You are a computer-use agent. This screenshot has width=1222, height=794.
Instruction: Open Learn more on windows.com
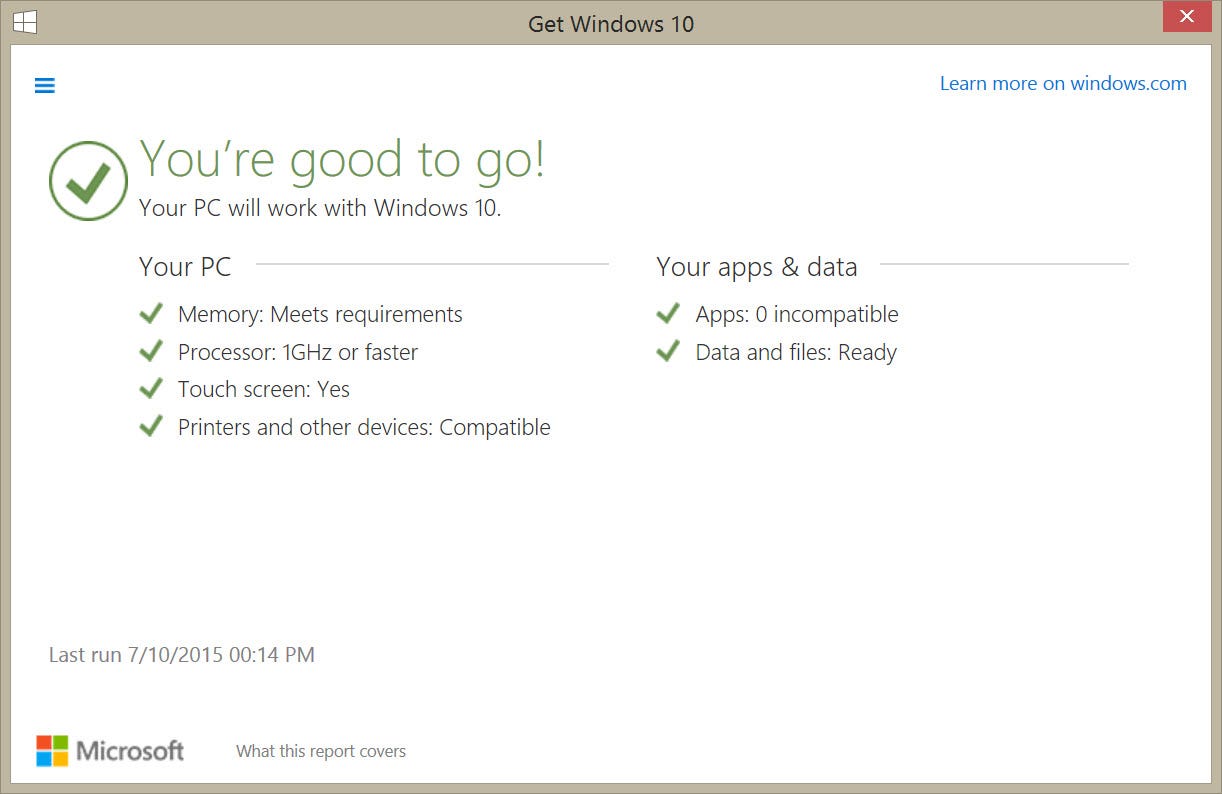pyautogui.click(x=1063, y=83)
